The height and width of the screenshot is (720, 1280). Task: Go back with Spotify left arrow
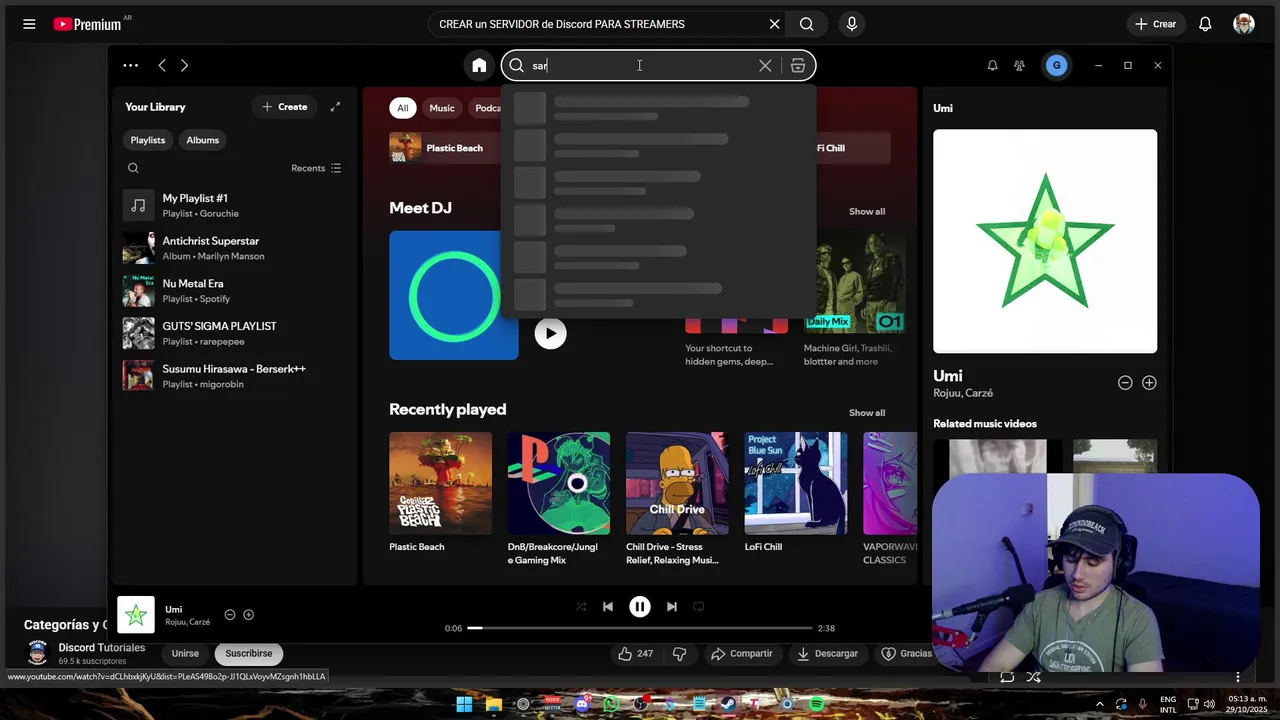click(x=162, y=65)
